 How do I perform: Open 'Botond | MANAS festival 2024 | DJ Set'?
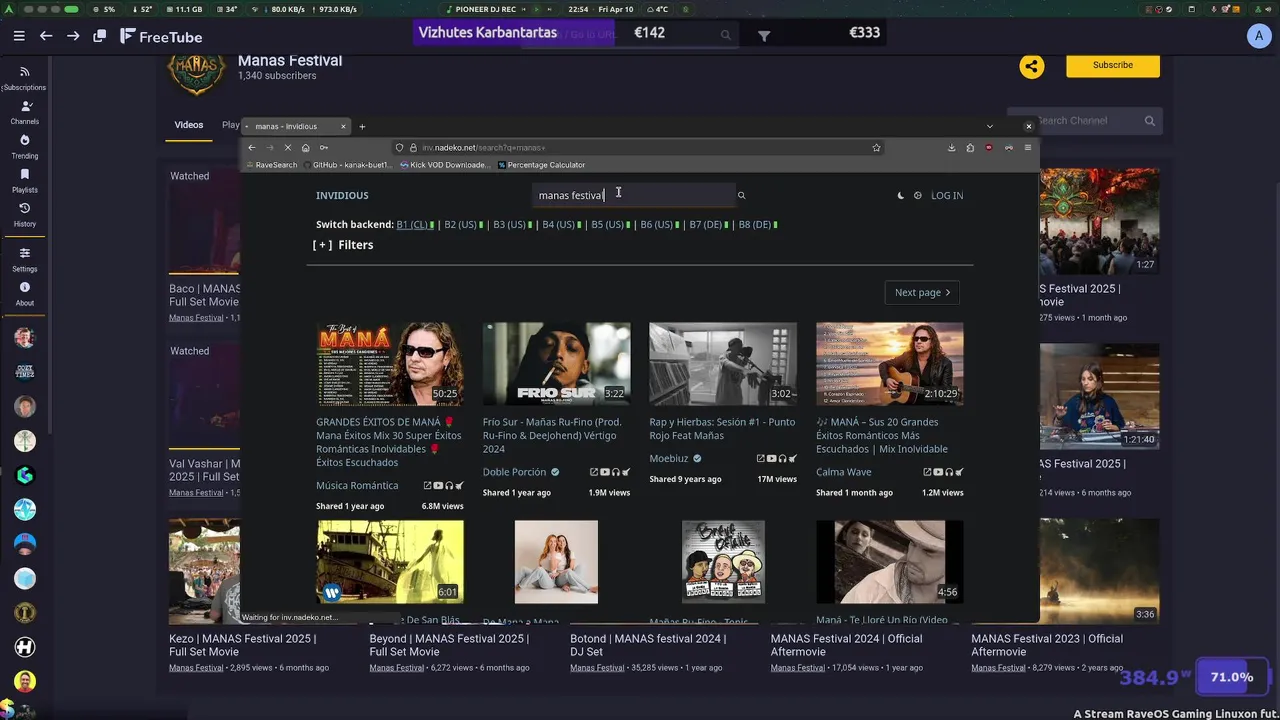[x=648, y=645]
